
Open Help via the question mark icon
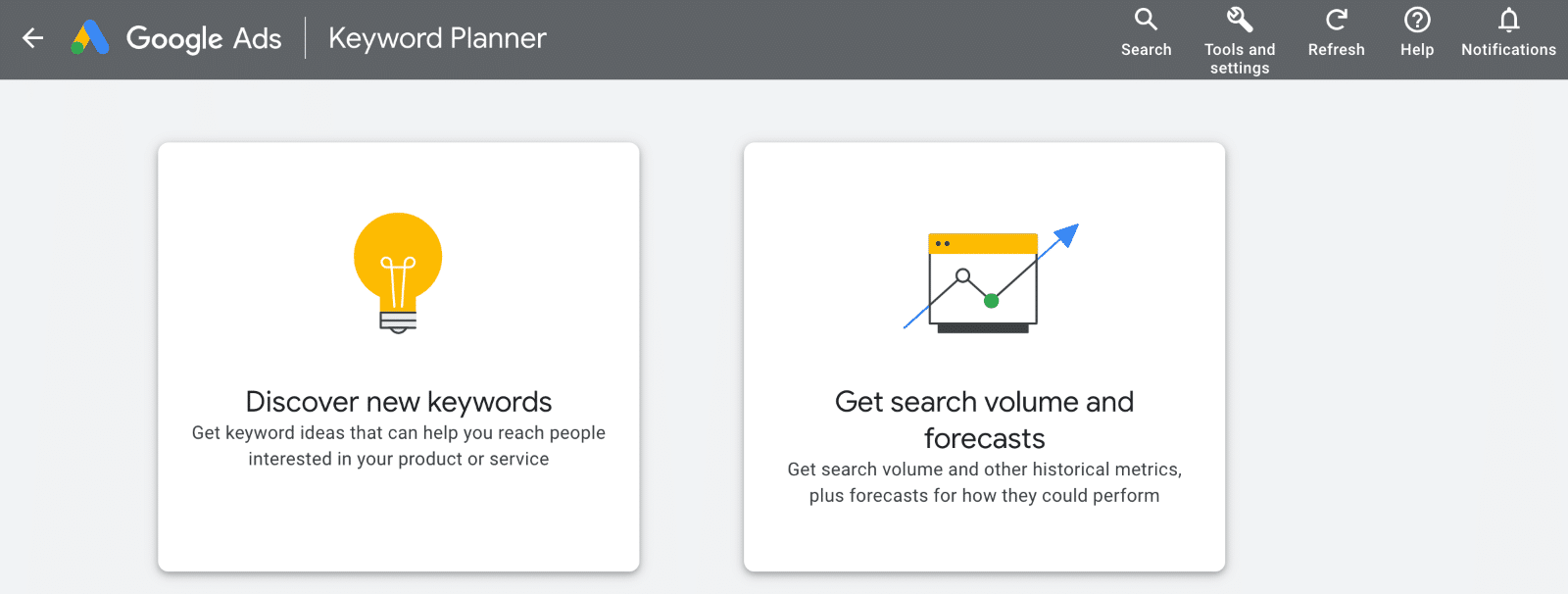[1417, 20]
